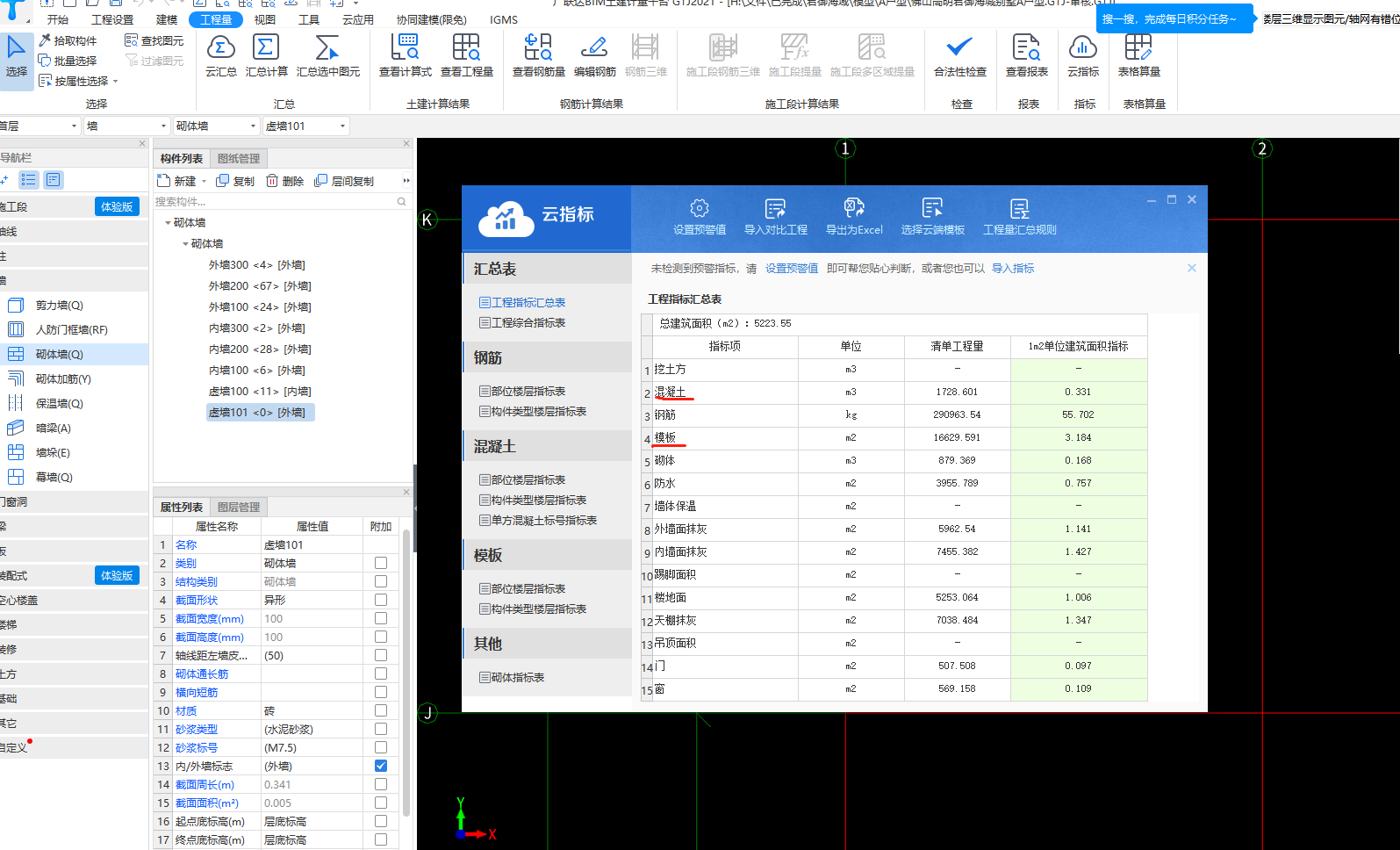The width and height of the screenshot is (1400, 850).
Task: Click 体验版 button beside 装配式
Action: 117,576
